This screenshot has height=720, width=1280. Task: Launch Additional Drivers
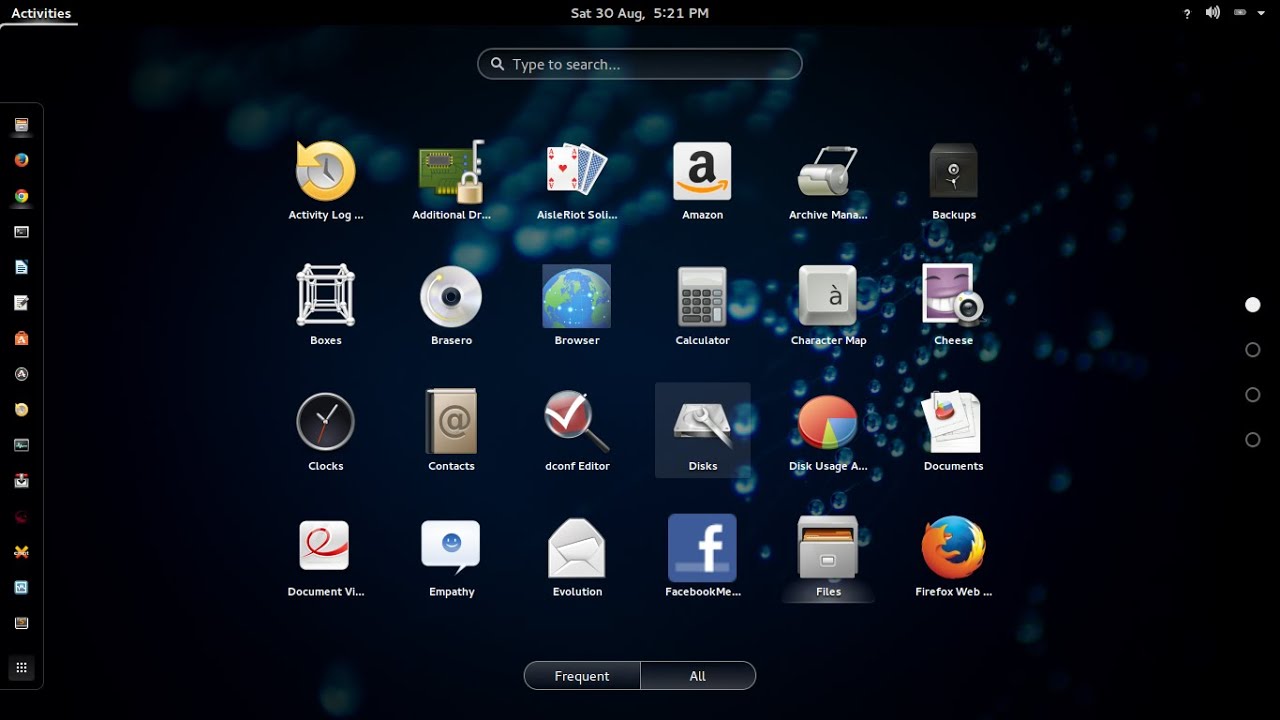(452, 181)
